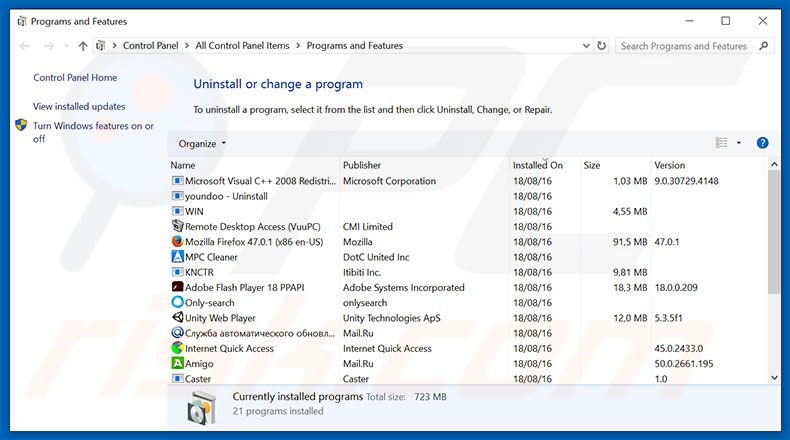The image size is (790, 440).
Task: Click the Only-search program icon
Action: pos(177,302)
